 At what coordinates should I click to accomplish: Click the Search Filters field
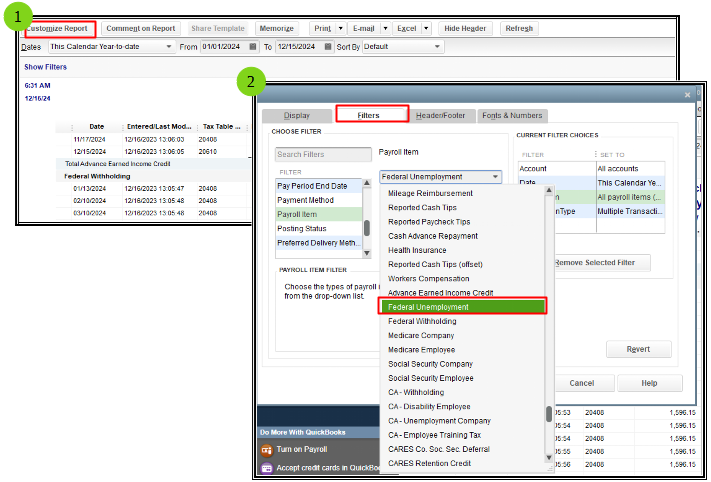click(323, 155)
